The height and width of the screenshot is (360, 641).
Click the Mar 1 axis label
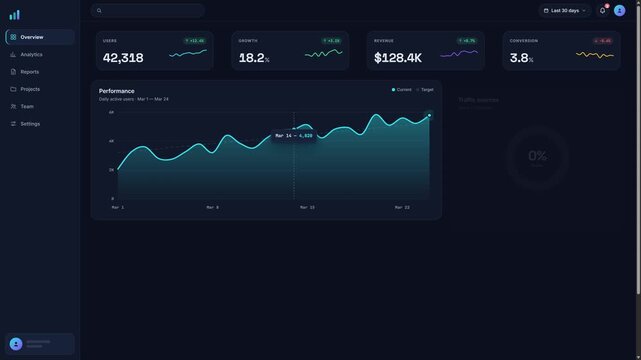118,208
